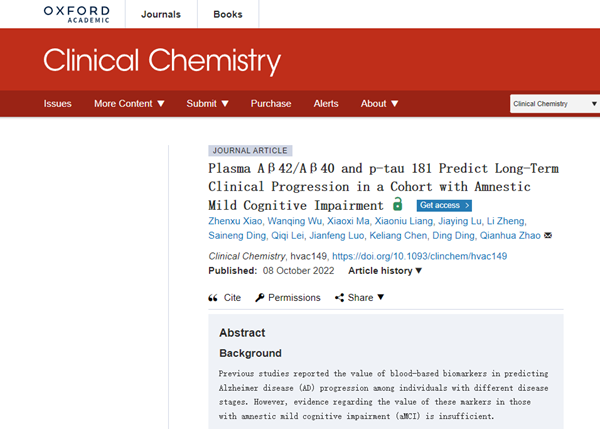Go to the Alerts page
This screenshot has height=429, width=600.
326,104
